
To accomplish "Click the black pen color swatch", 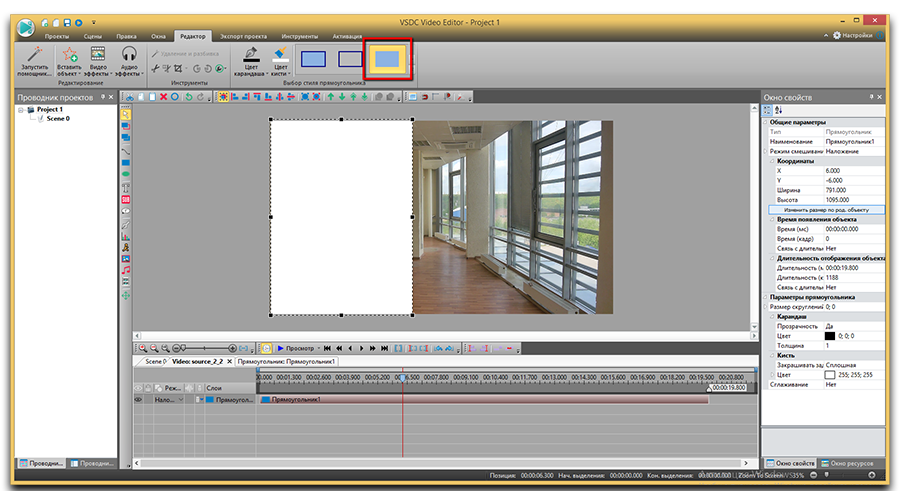I will pyautogui.click(x=829, y=336).
